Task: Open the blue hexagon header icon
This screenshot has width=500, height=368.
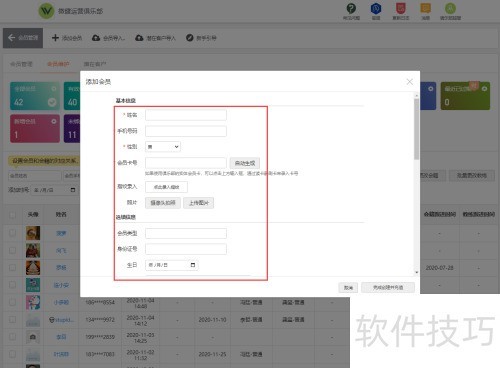Action: click(x=376, y=8)
